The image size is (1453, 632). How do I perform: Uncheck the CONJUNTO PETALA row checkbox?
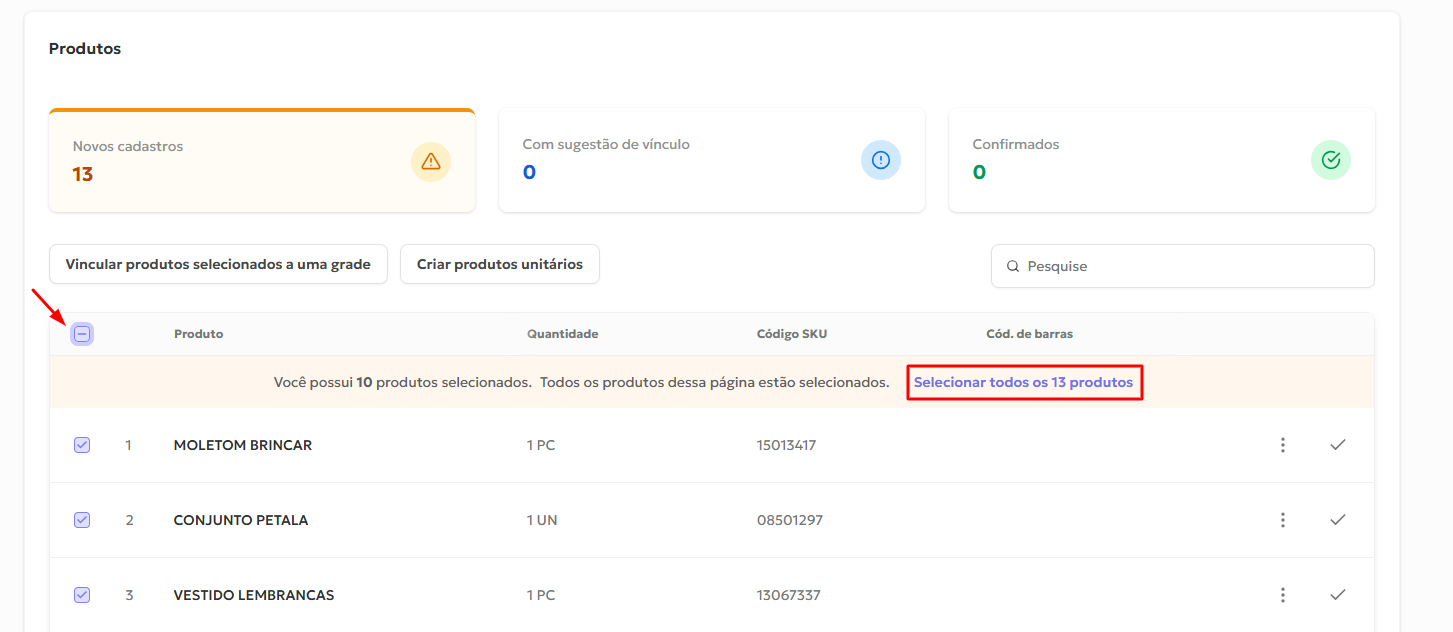pyautogui.click(x=82, y=520)
